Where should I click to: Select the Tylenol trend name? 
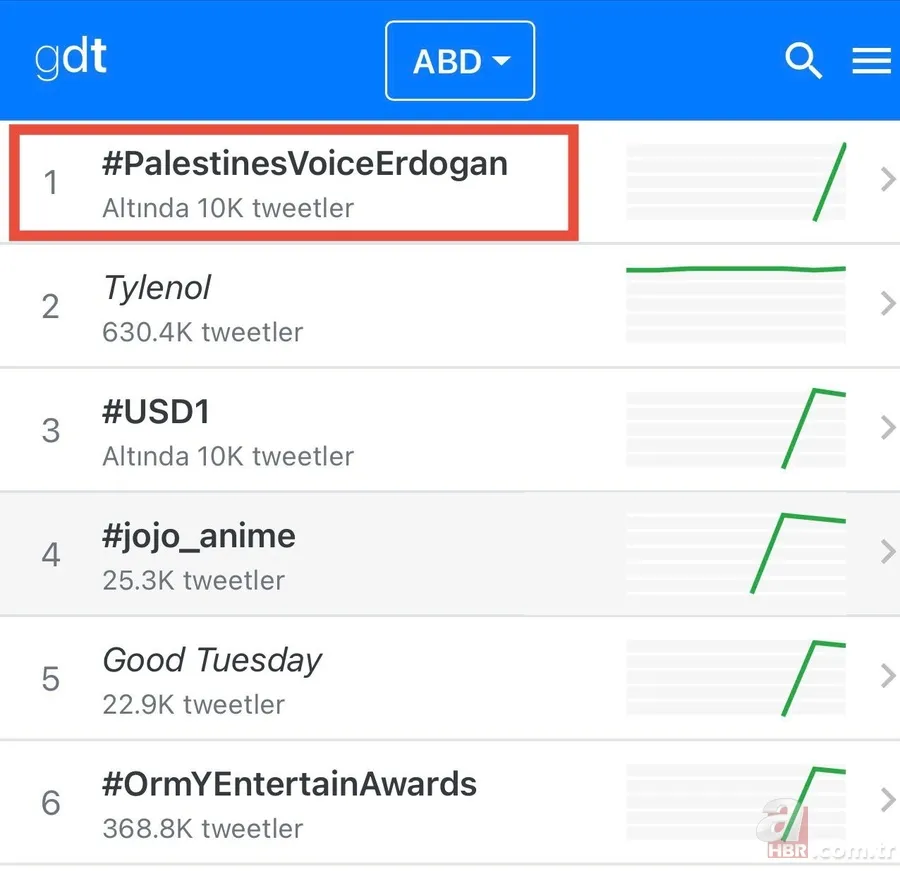pyautogui.click(x=156, y=288)
